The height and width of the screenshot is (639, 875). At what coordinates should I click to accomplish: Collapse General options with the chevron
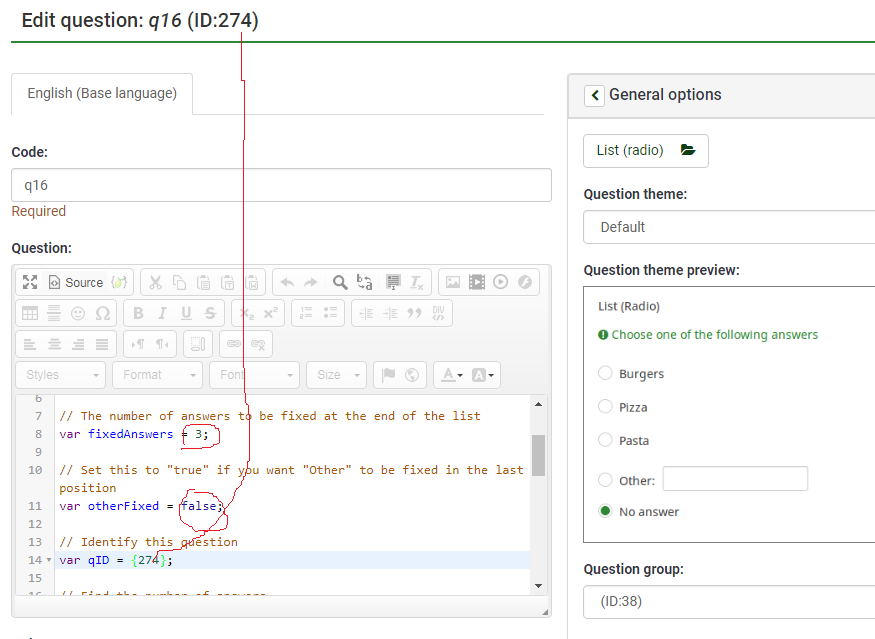pos(594,95)
